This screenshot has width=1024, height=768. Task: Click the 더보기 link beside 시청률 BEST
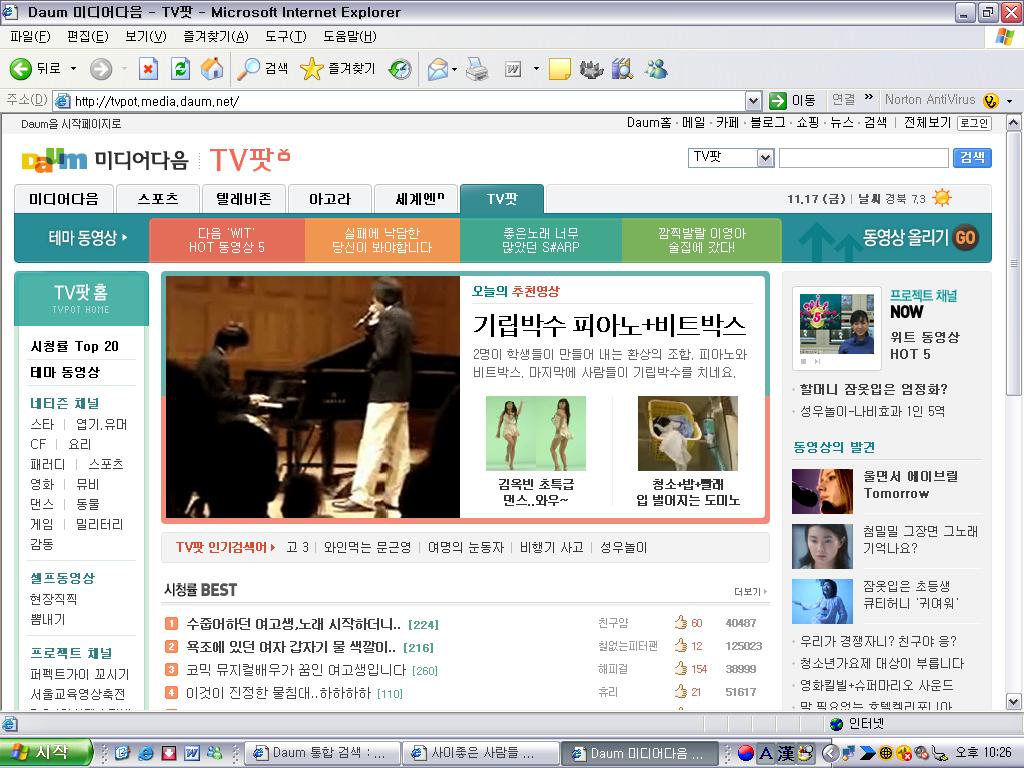pyautogui.click(x=750, y=592)
